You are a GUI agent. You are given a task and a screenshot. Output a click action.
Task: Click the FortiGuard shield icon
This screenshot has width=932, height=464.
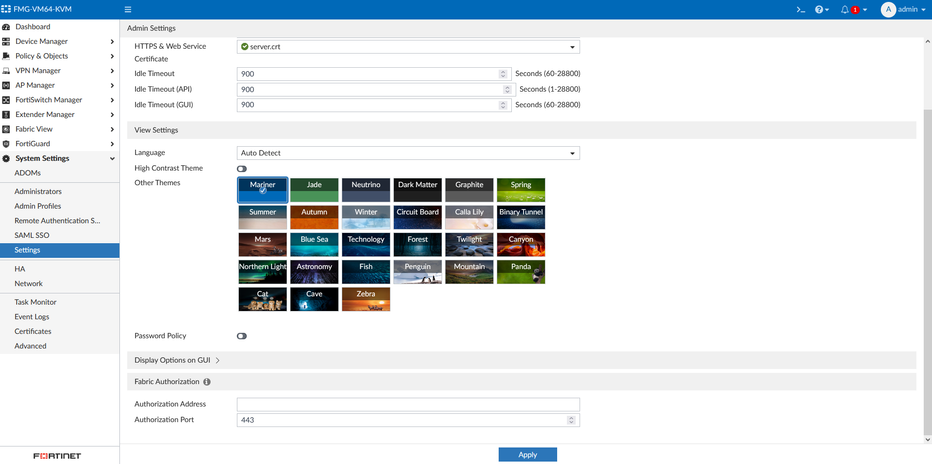tap(6, 144)
